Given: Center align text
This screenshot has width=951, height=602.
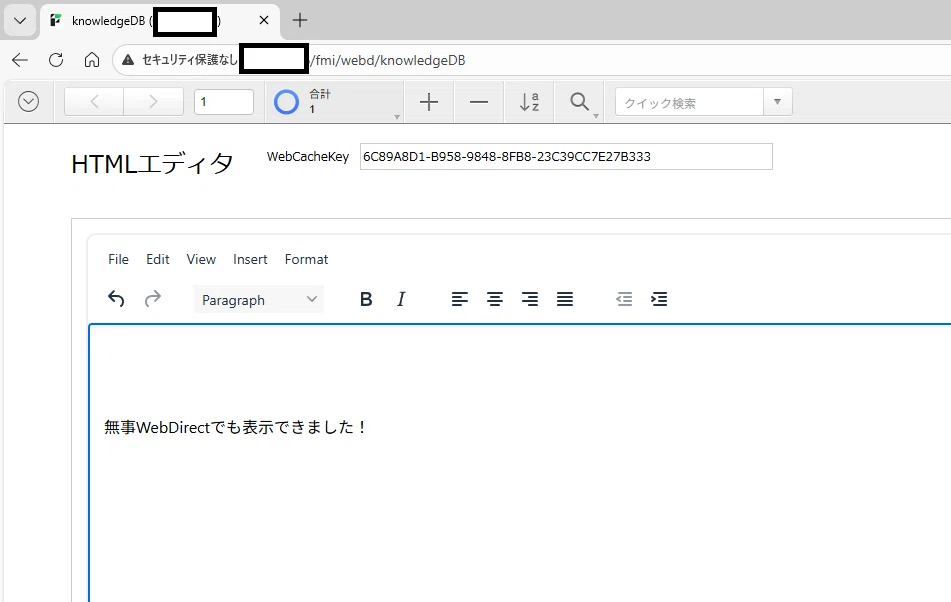Looking at the screenshot, I should pos(495,299).
